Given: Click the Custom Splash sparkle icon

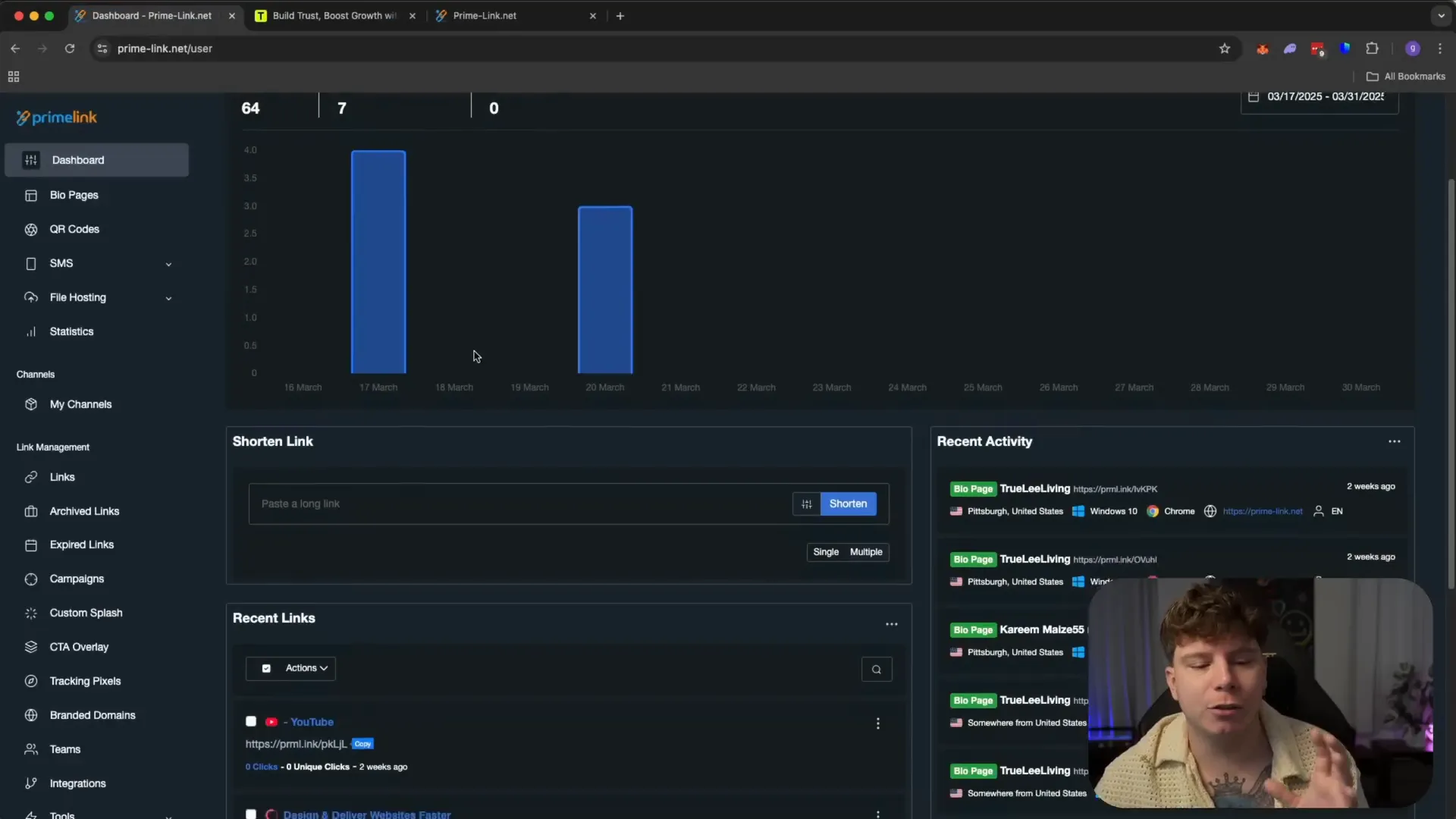Looking at the screenshot, I should tap(31, 613).
